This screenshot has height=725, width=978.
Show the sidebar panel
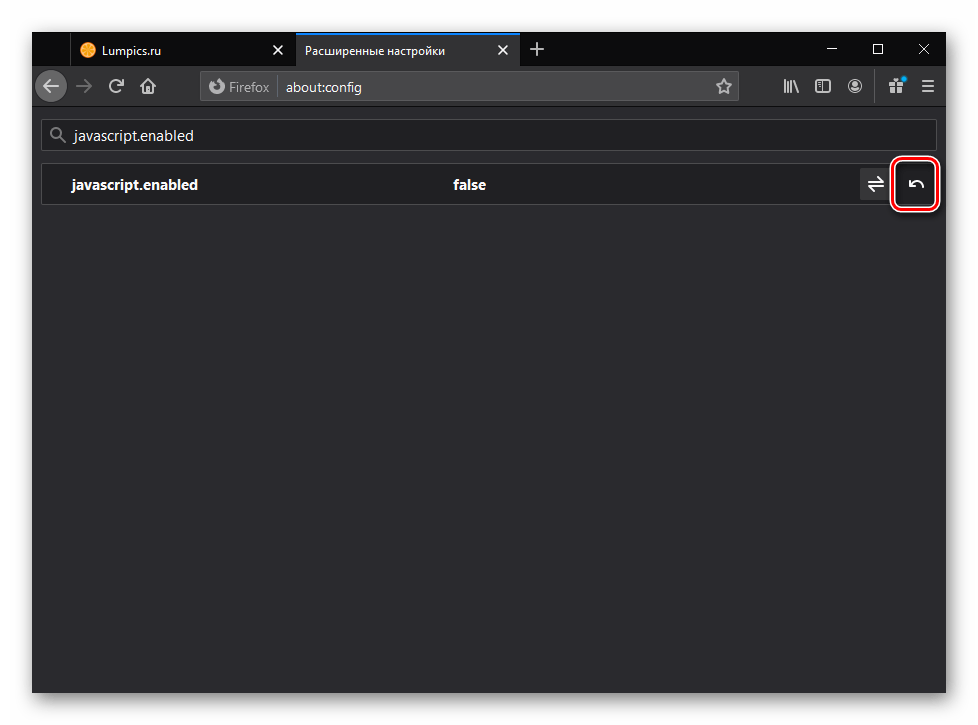[823, 87]
